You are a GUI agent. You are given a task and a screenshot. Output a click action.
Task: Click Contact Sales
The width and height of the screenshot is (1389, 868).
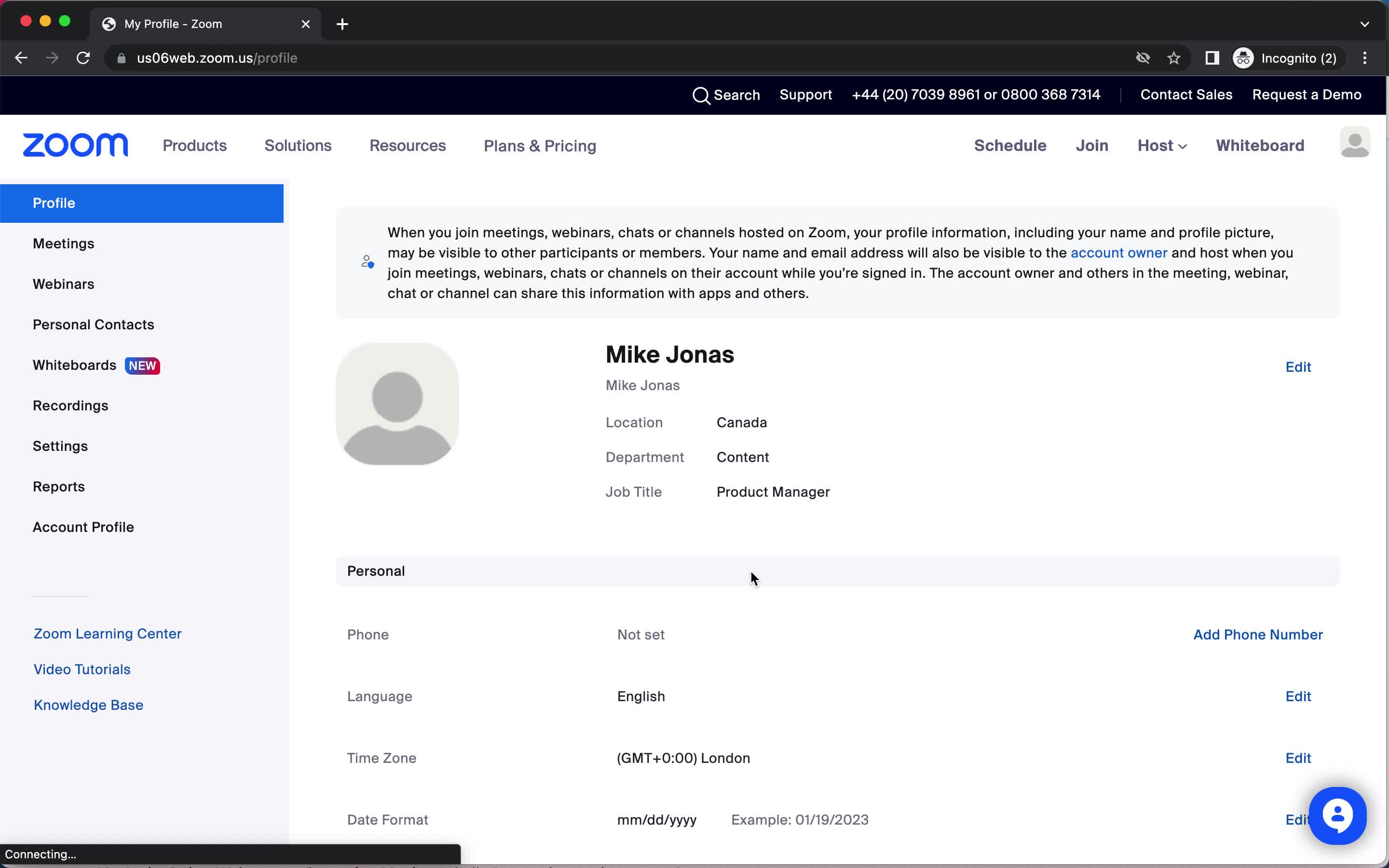(1186, 95)
